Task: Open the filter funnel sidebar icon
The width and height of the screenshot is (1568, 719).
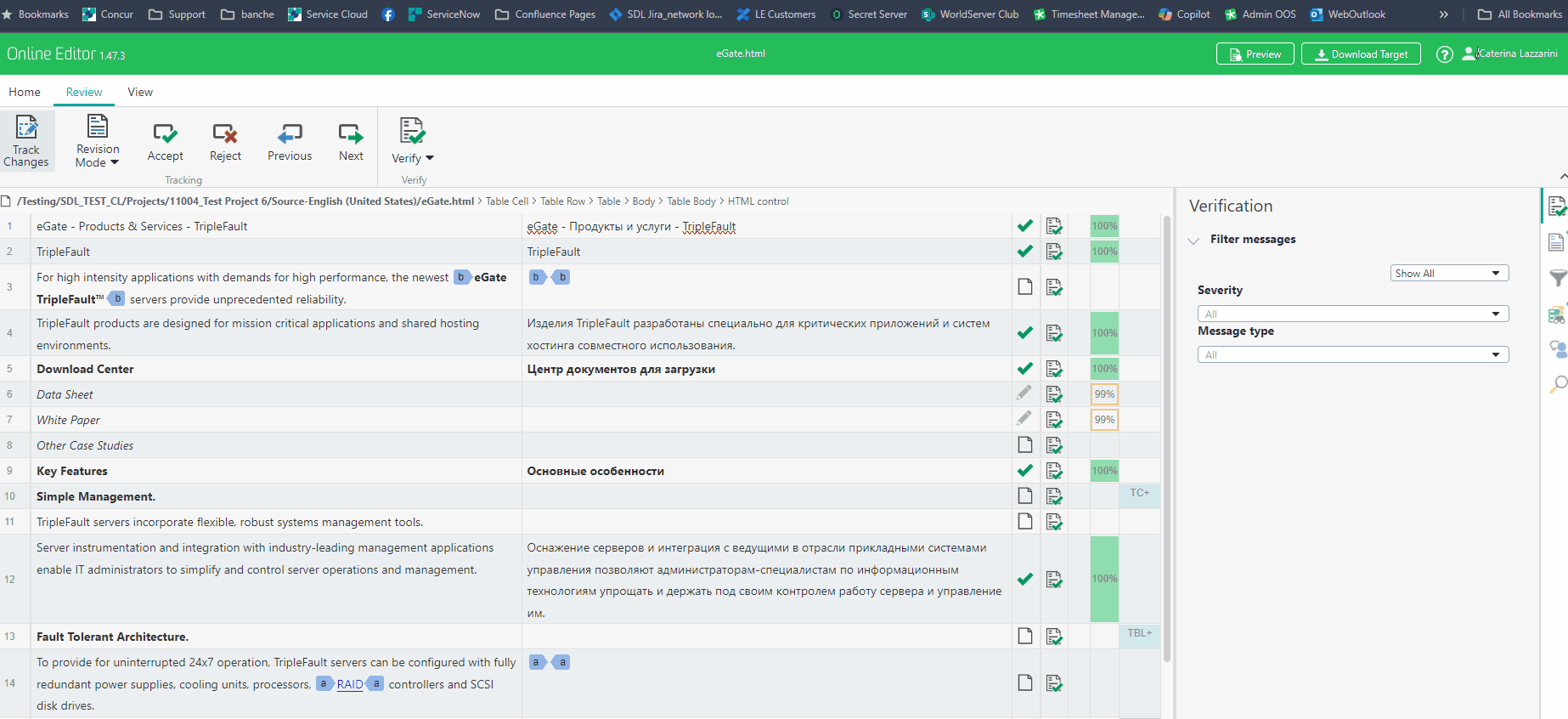Action: (1558, 278)
